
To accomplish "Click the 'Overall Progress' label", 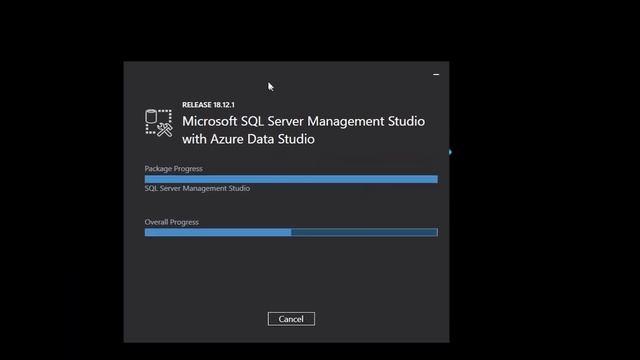I will (x=171, y=222).
